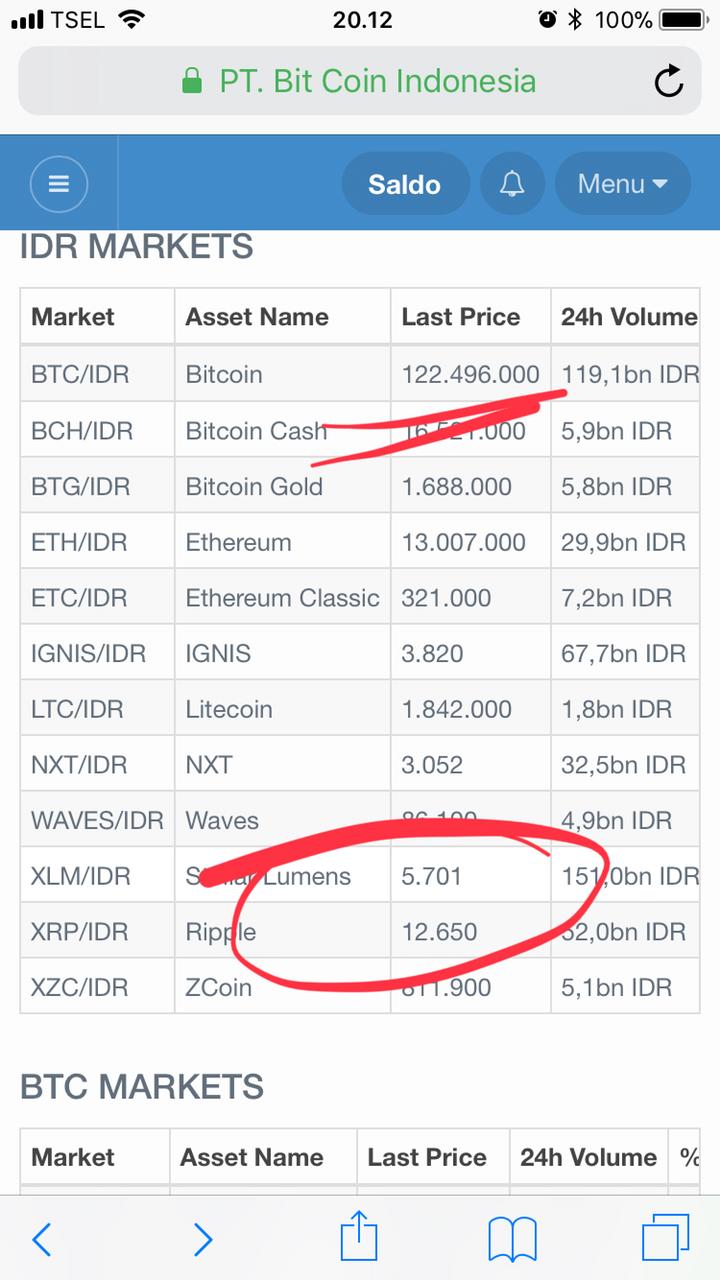Open the XZC/IDR market

tap(80, 988)
